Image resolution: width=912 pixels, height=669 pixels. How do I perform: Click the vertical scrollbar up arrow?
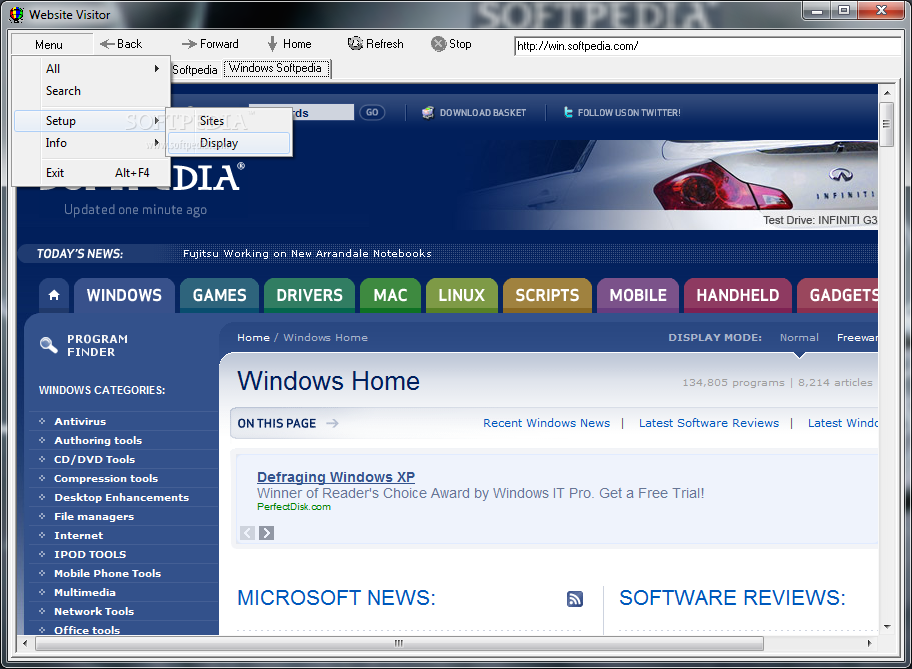886,92
